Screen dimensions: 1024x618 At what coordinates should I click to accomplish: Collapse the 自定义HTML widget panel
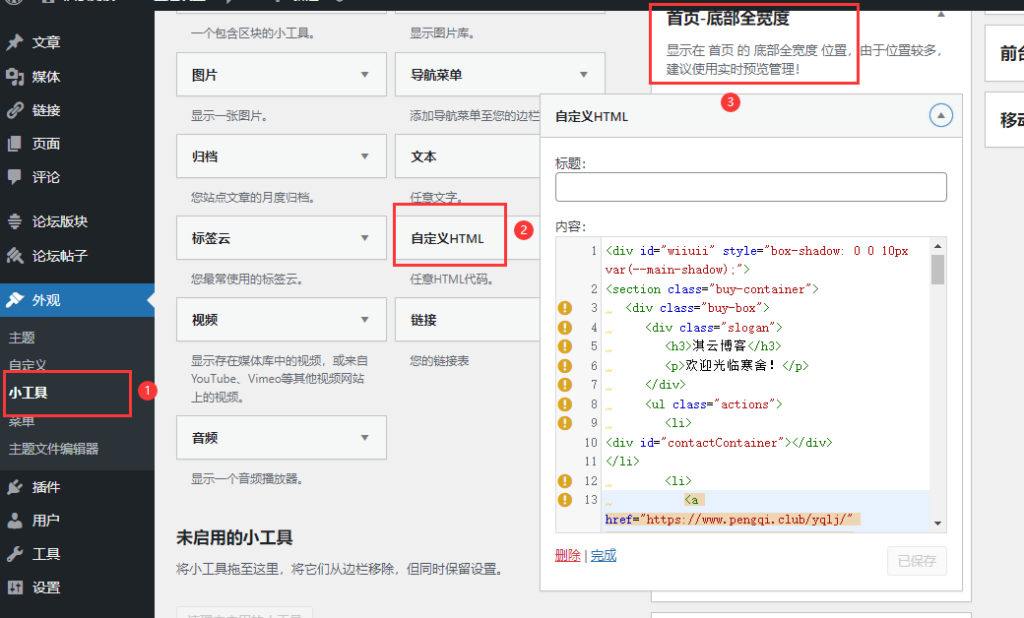[x=940, y=115]
